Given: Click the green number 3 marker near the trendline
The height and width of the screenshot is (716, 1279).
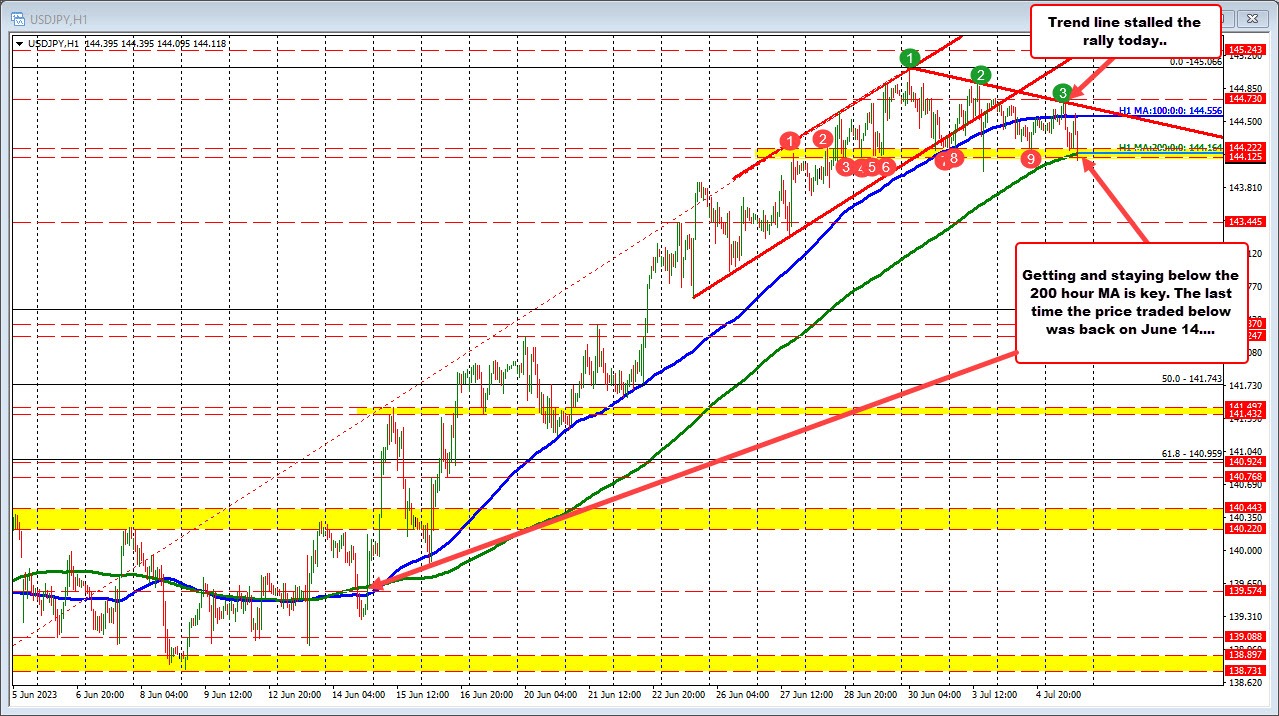Looking at the screenshot, I should coord(1062,93).
